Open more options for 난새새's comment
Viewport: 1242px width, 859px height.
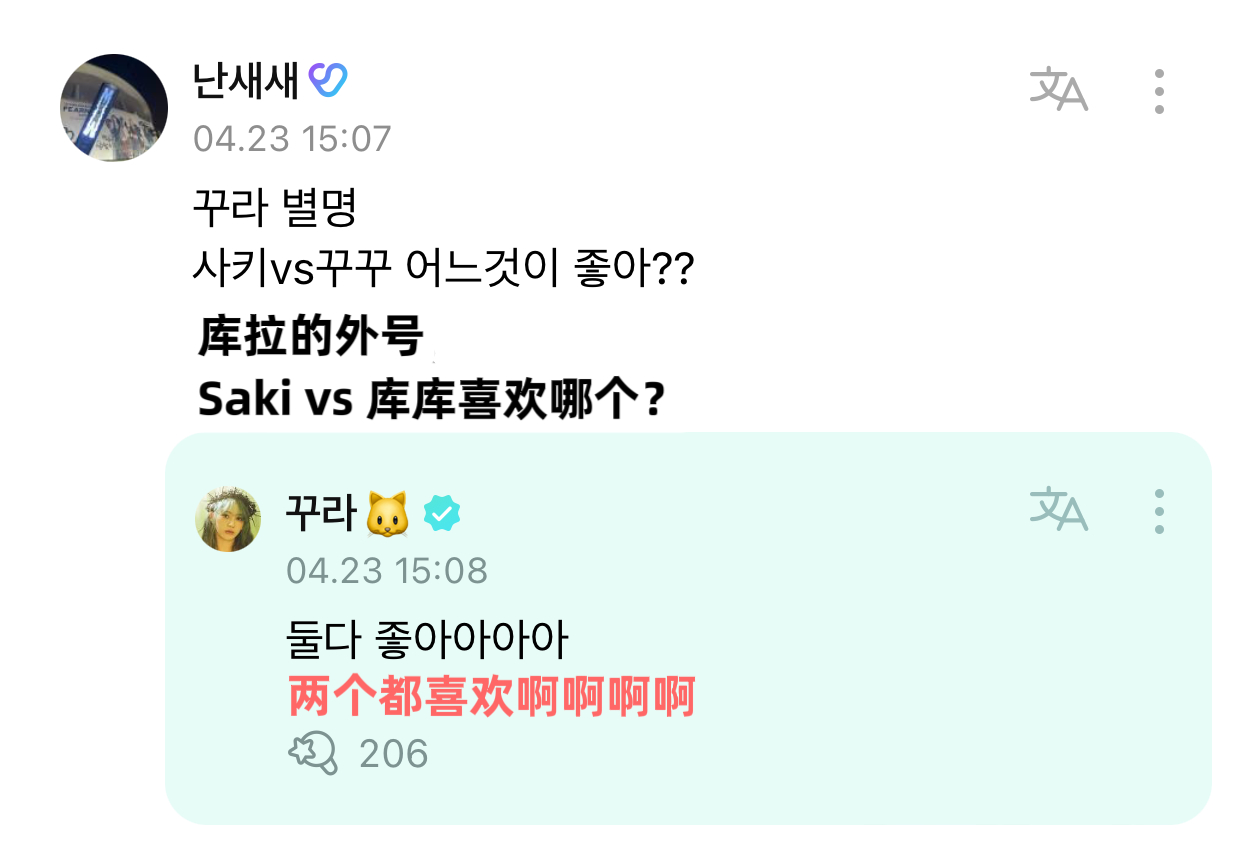click(x=1158, y=91)
